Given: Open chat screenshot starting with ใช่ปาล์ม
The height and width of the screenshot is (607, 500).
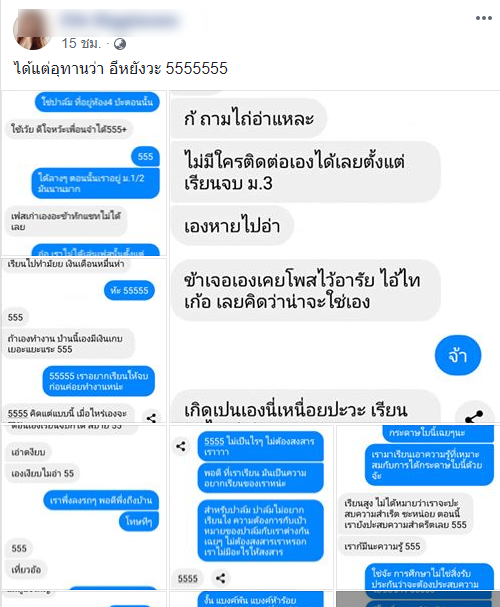Looking at the screenshot, I should (x=84, y=173).
